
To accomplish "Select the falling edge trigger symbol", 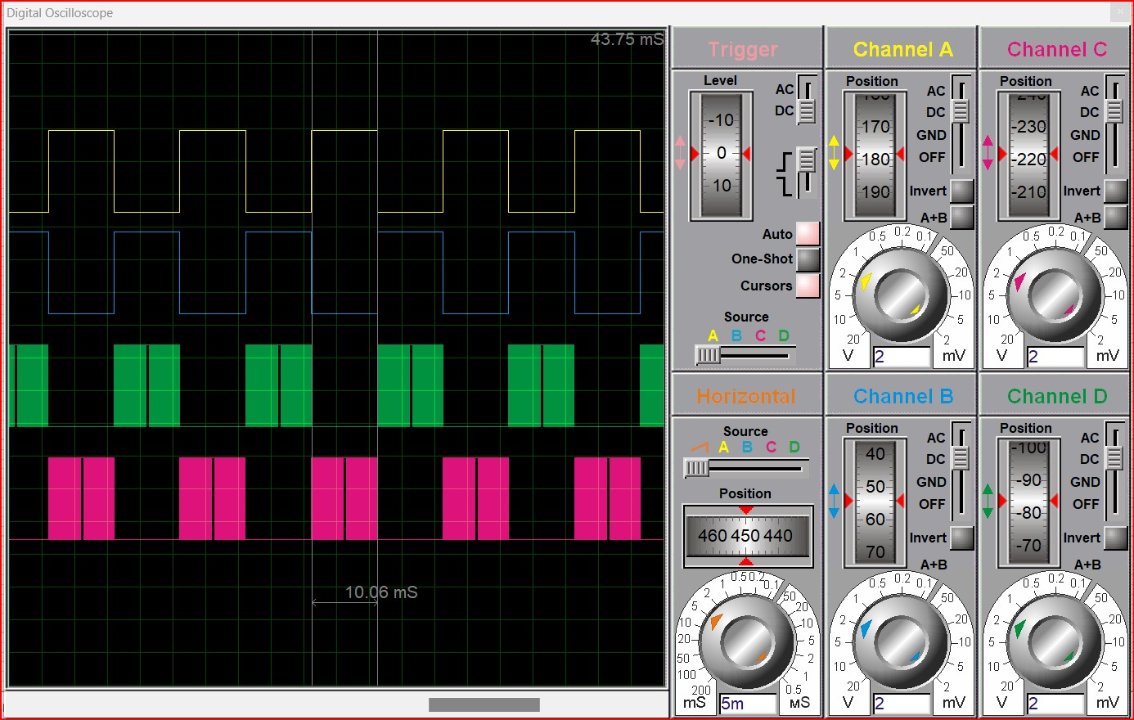I will 785,186.
